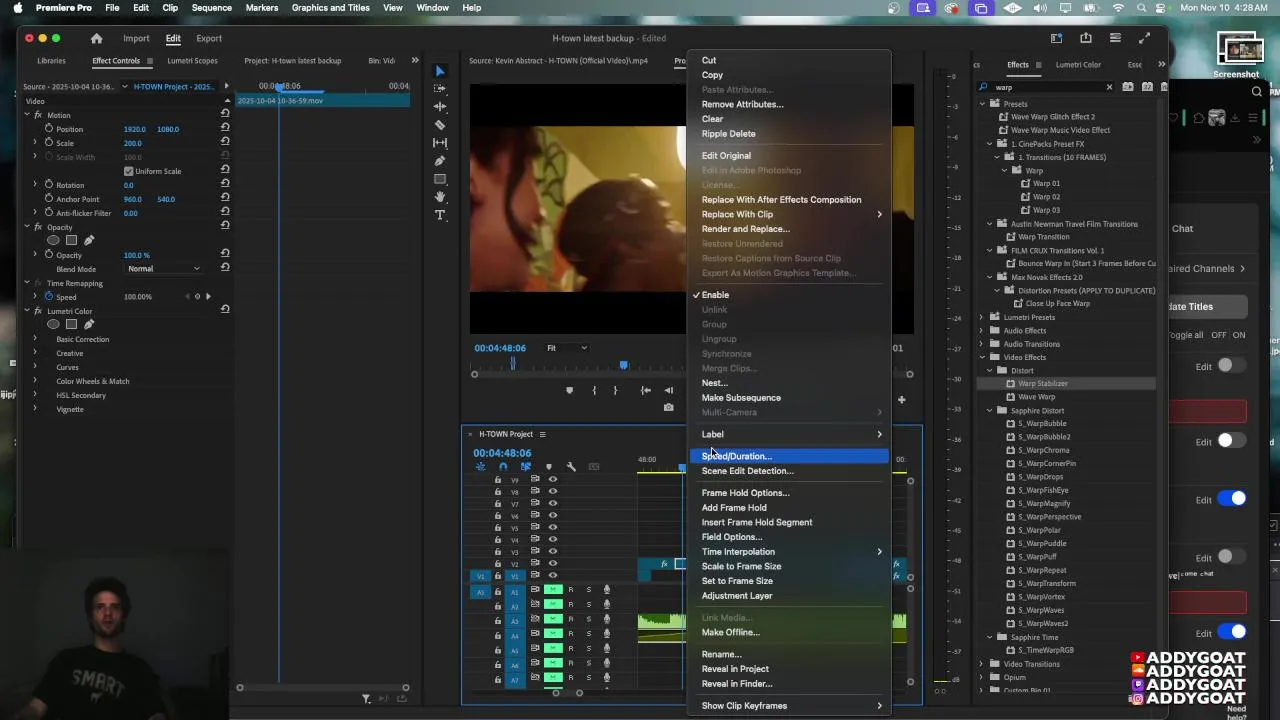Image resolution: width=1280 pixels, height=720 pixels.
Task: Collapse the Sapphire Time folder
Action: (x=990, y=637)
